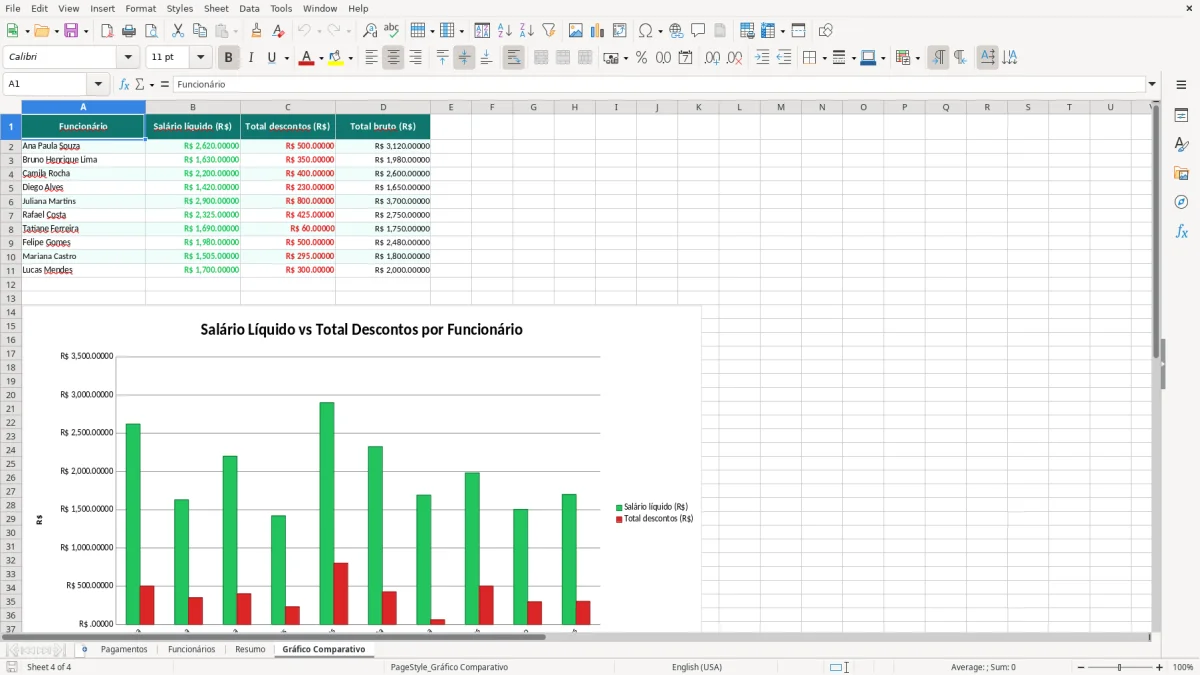Switch to the Resumo sheet tab
Screen dimensions: 1200x675
click(250, 649)
